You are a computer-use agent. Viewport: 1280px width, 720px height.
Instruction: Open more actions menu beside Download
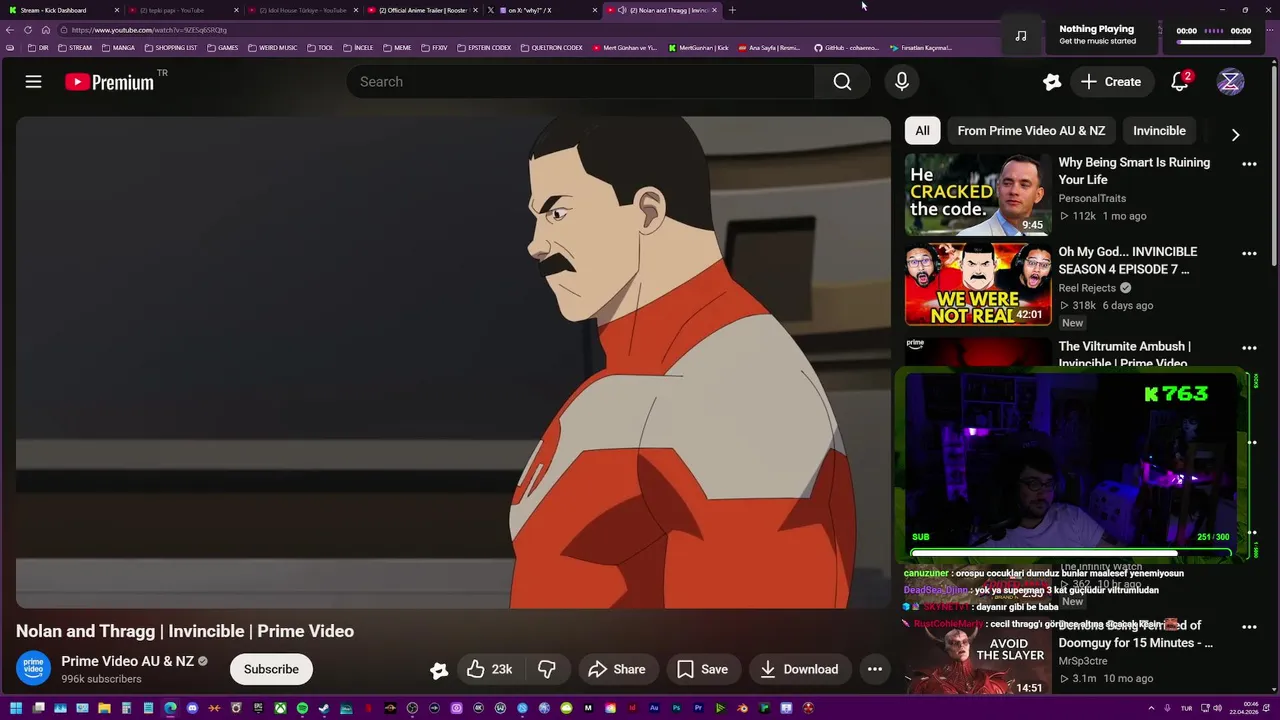pyautogui.click(x=875, y=669)
